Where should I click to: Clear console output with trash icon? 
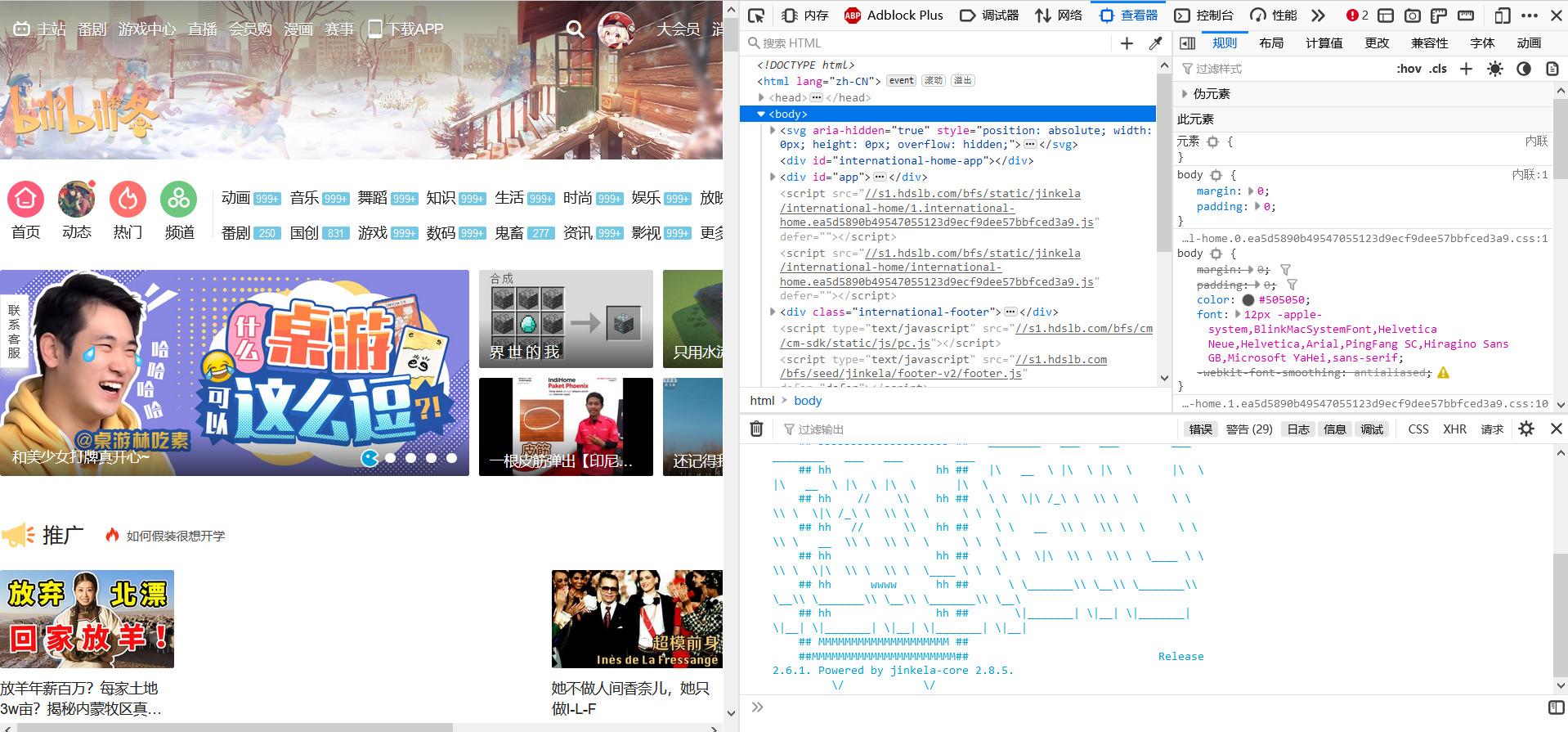point(756,429)
